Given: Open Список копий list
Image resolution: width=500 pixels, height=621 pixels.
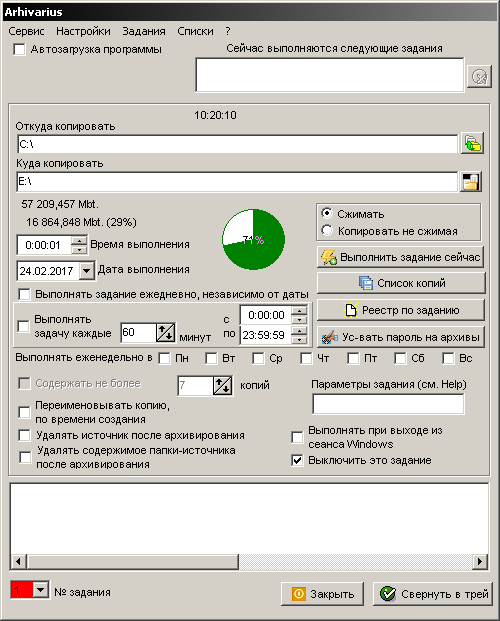Looking at the screenshot, I should point(401,283).
